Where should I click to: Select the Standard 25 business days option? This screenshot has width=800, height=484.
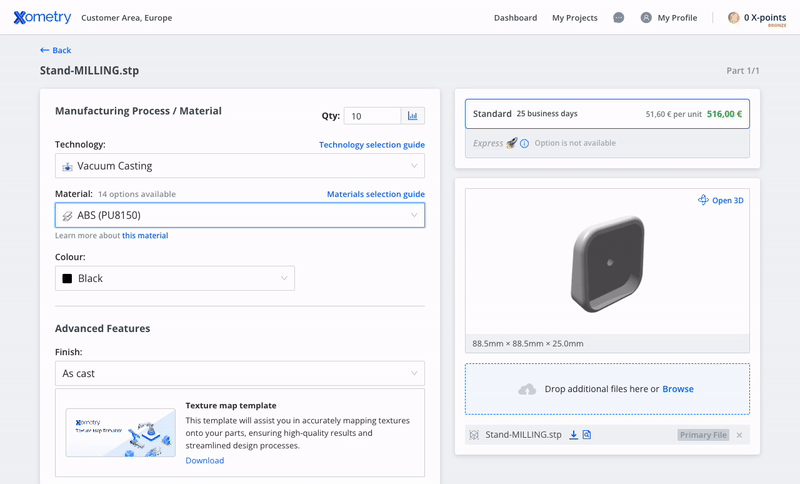click(607, 114)
